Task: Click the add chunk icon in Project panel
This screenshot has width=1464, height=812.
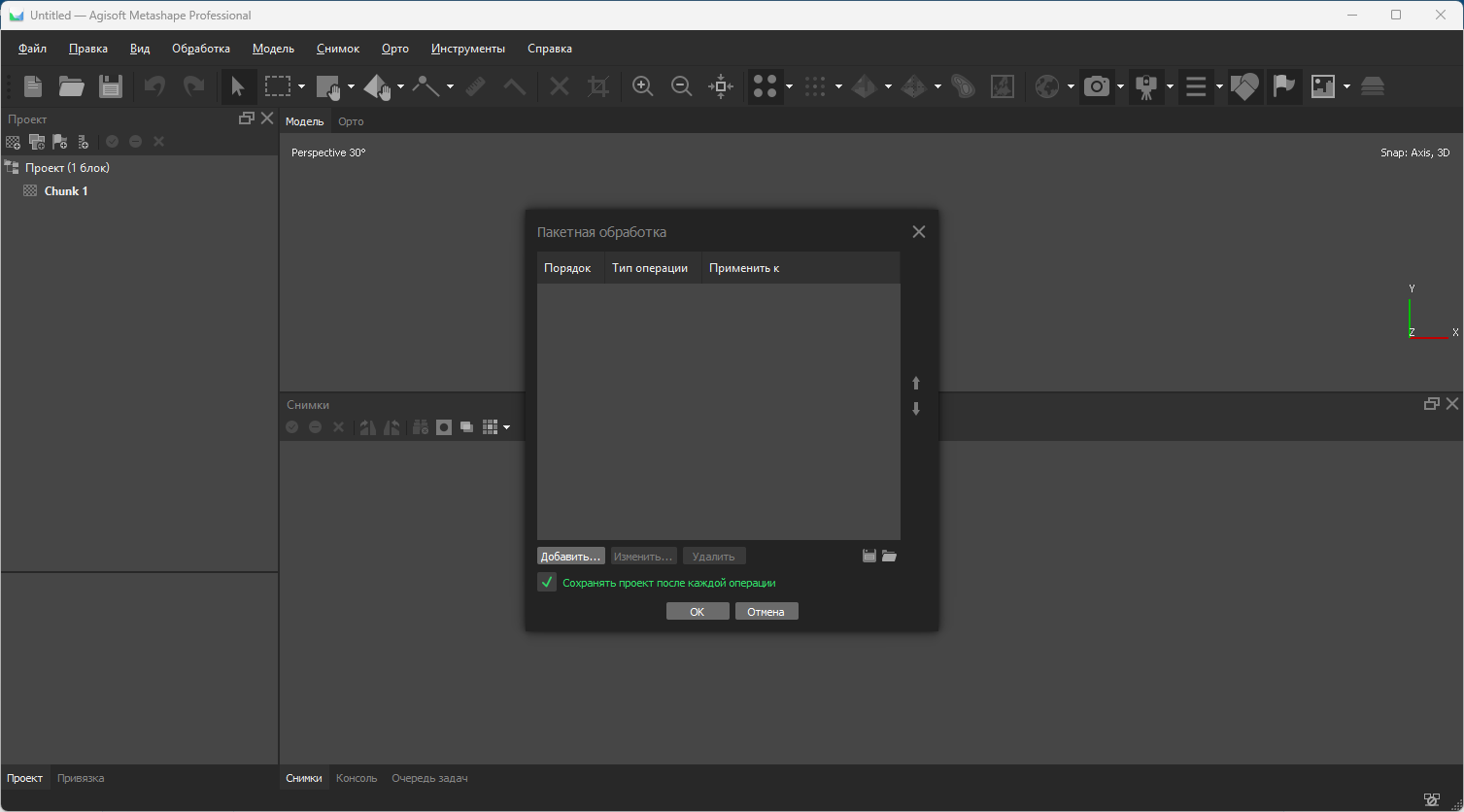Action: point(13,142)
